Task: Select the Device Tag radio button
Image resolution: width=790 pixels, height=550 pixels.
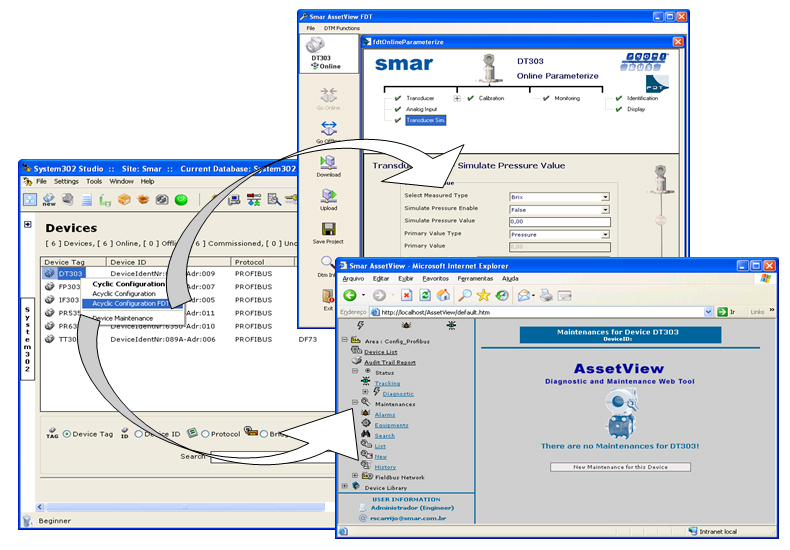Action: click(x=67, y=434)
